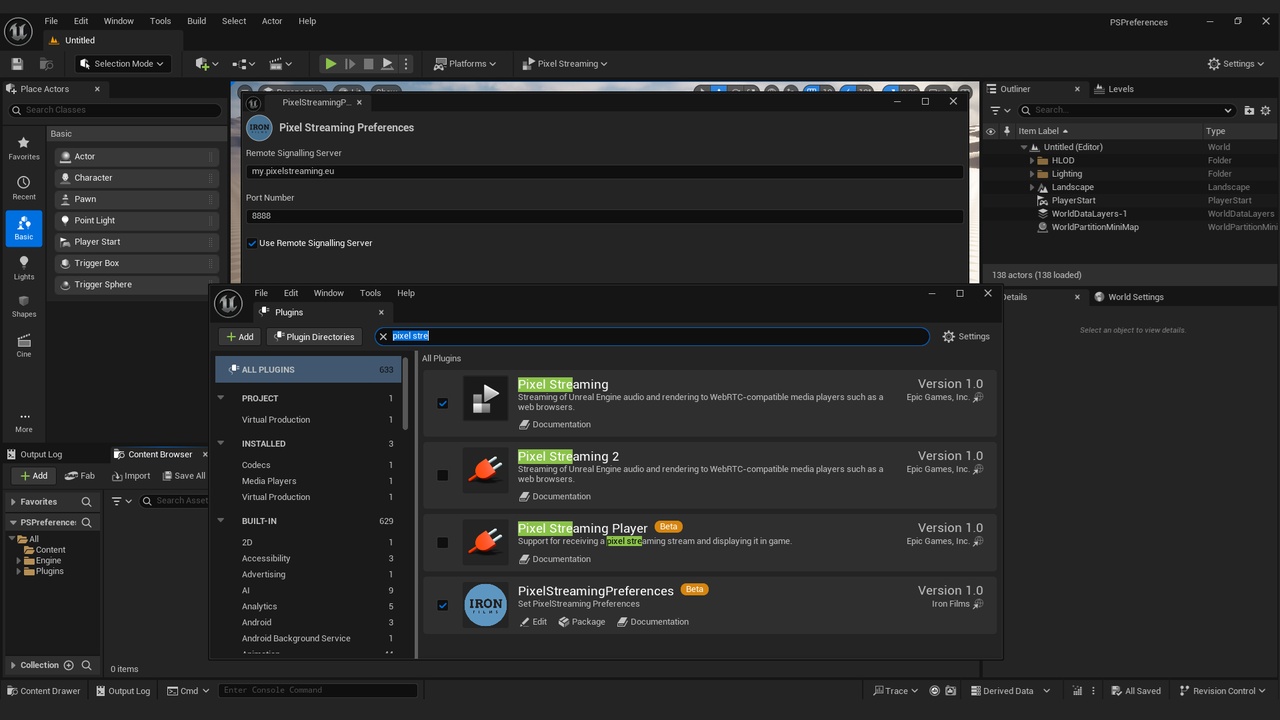This screenshot has height=720, width=1280.
Task: Open the Revision Control dropdown
Action: pos(1222,691)
